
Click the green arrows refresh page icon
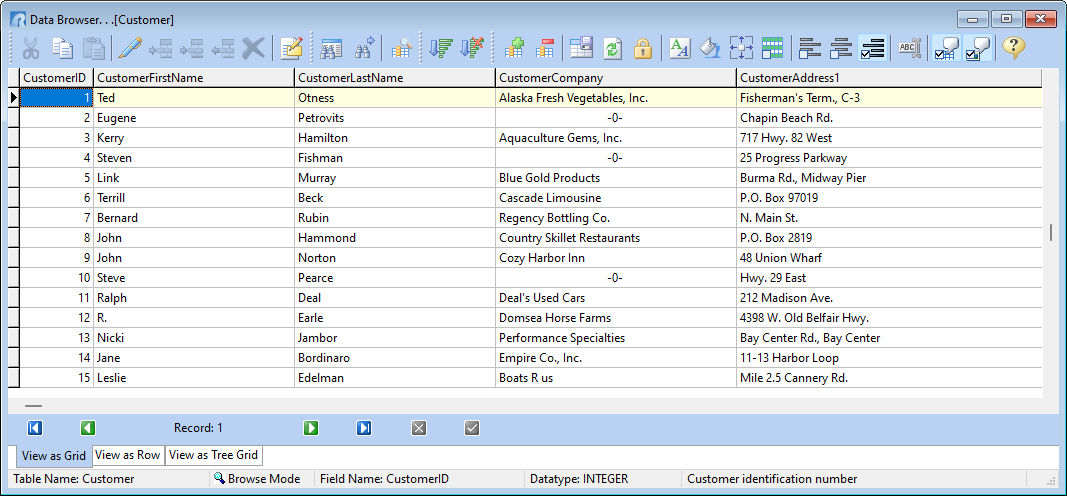tap(613, 48)
